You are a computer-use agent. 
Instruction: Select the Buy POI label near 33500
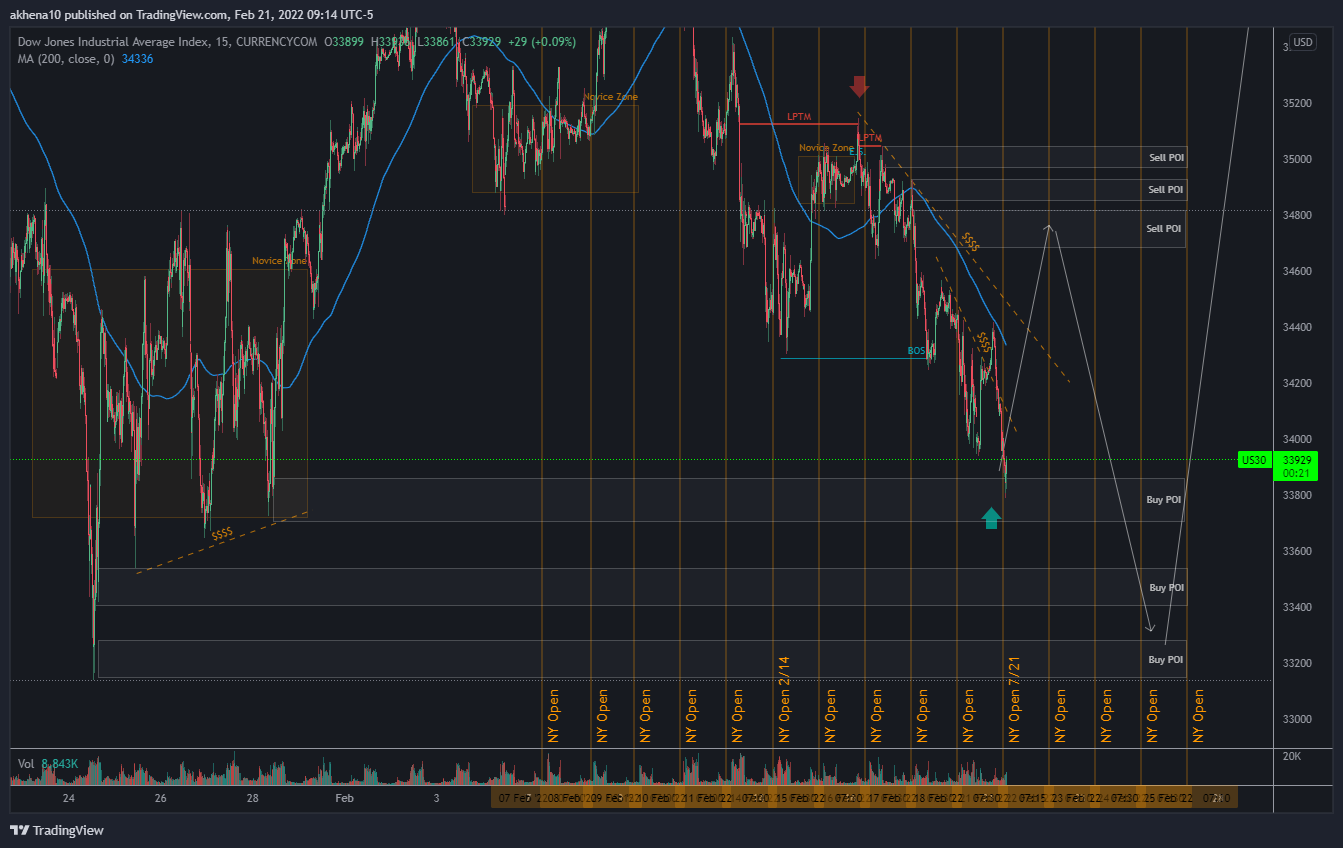tap(1167, 588)
